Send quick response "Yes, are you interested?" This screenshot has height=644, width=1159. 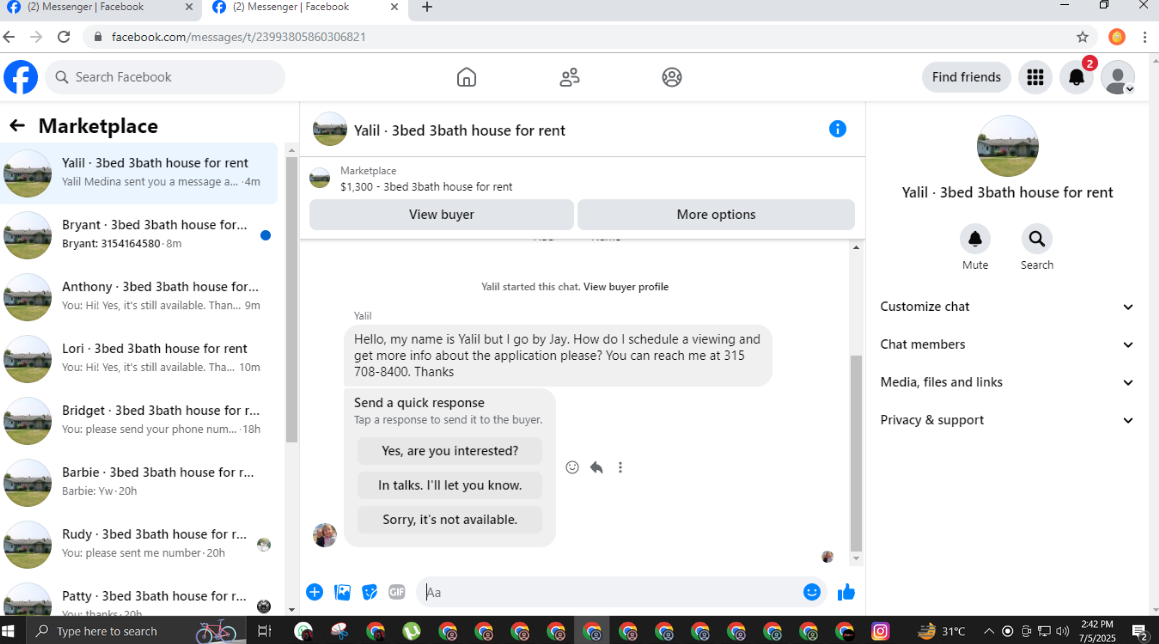tap(449, 450)
